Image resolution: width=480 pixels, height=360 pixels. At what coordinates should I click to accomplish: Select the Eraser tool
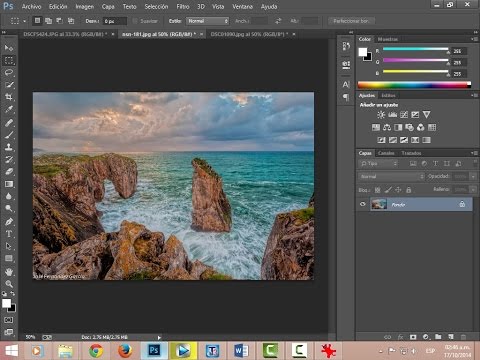pos(9,172)
